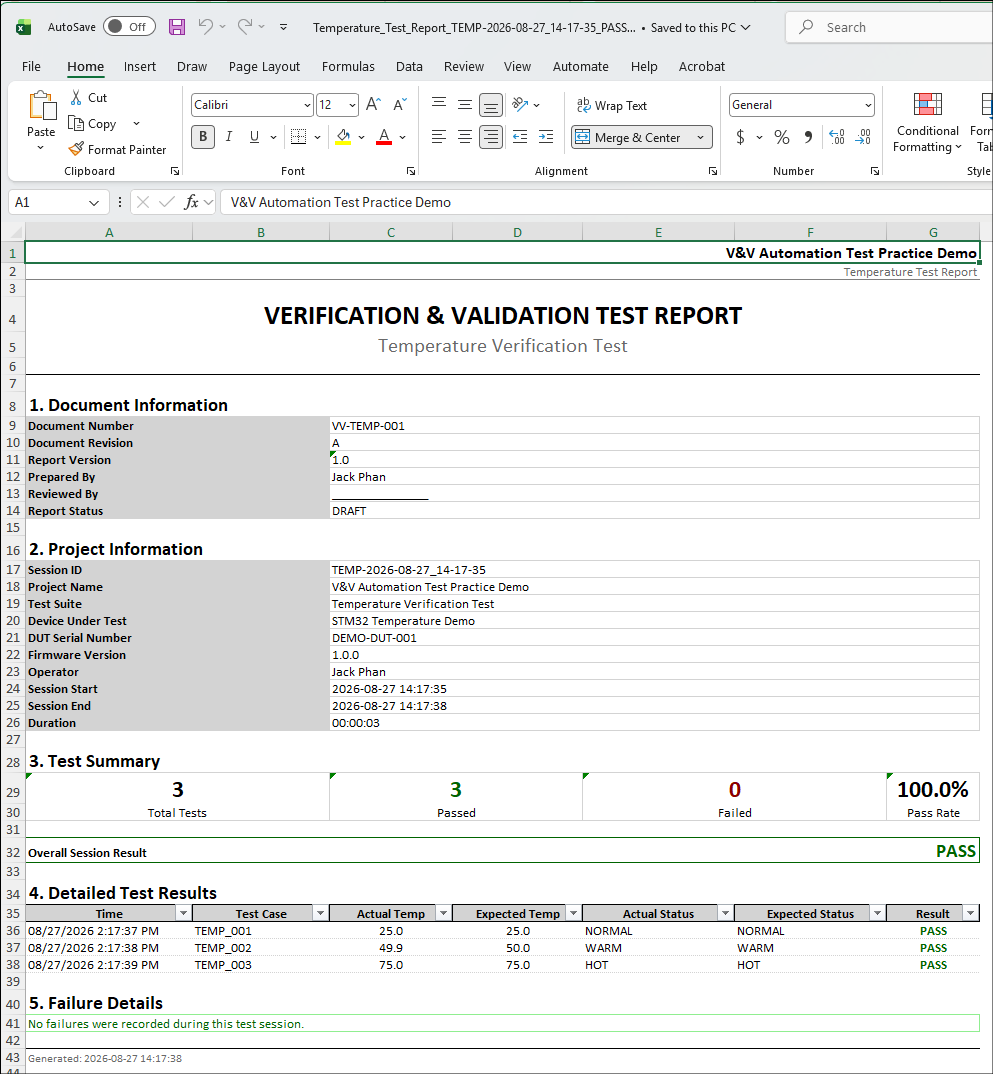This screenshot has width=993, height=1074.
Task: Toggle Bold formatting
Action: 203,137
